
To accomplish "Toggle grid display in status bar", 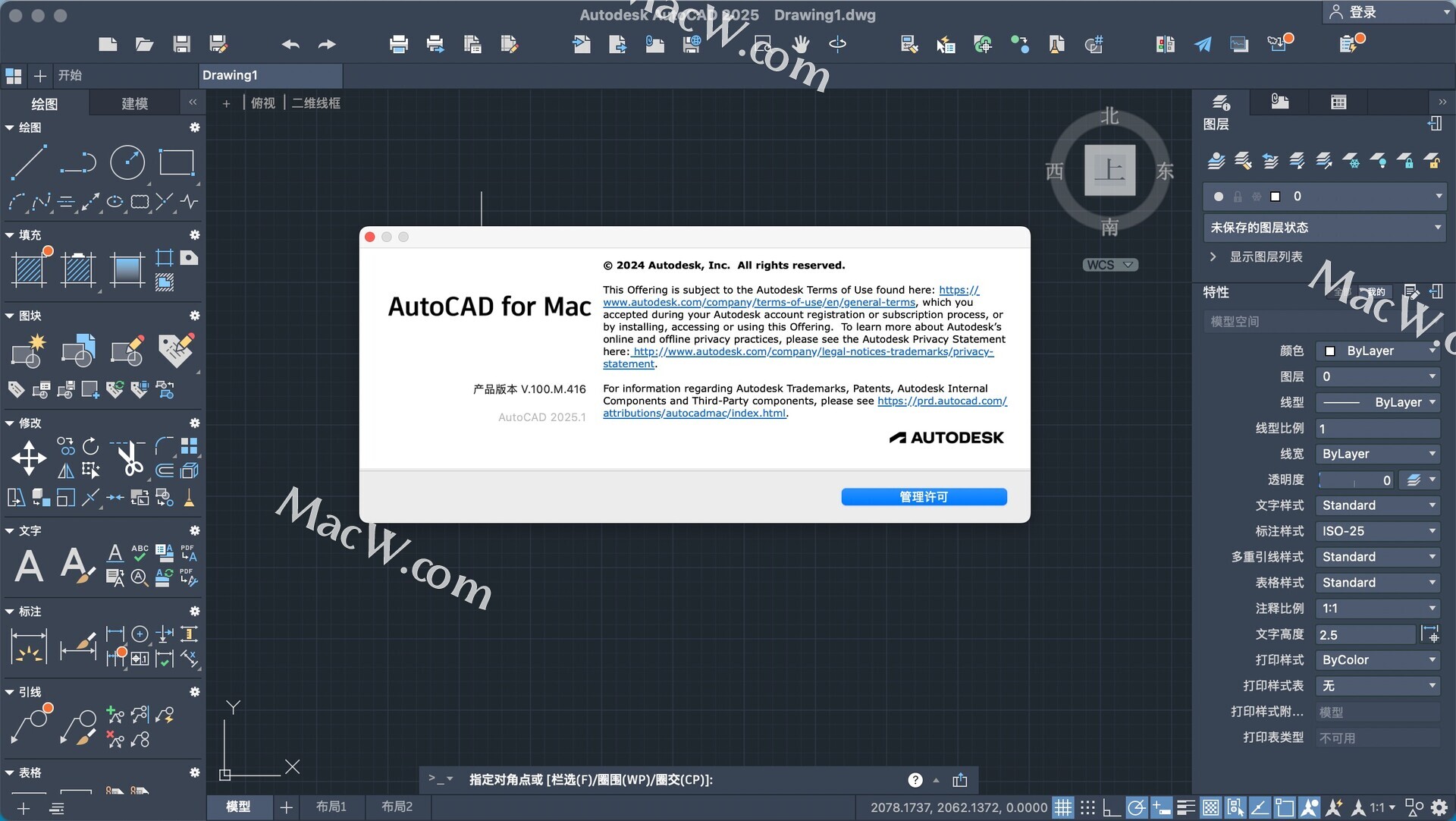I will pos(1063,808).
